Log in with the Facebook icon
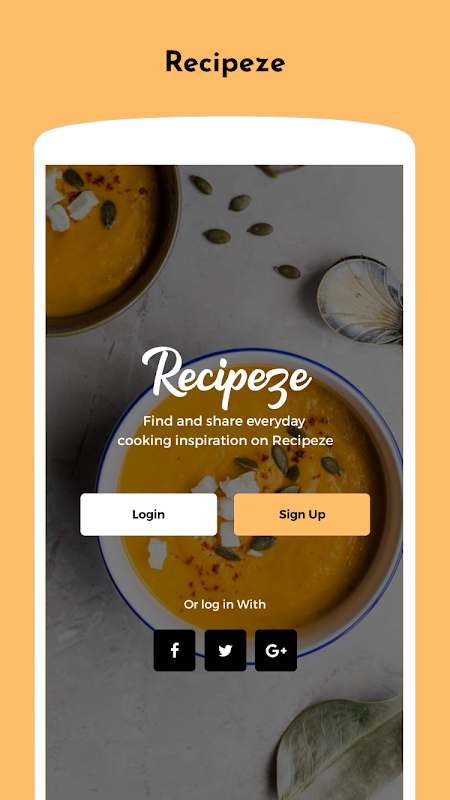 (174, 650)
